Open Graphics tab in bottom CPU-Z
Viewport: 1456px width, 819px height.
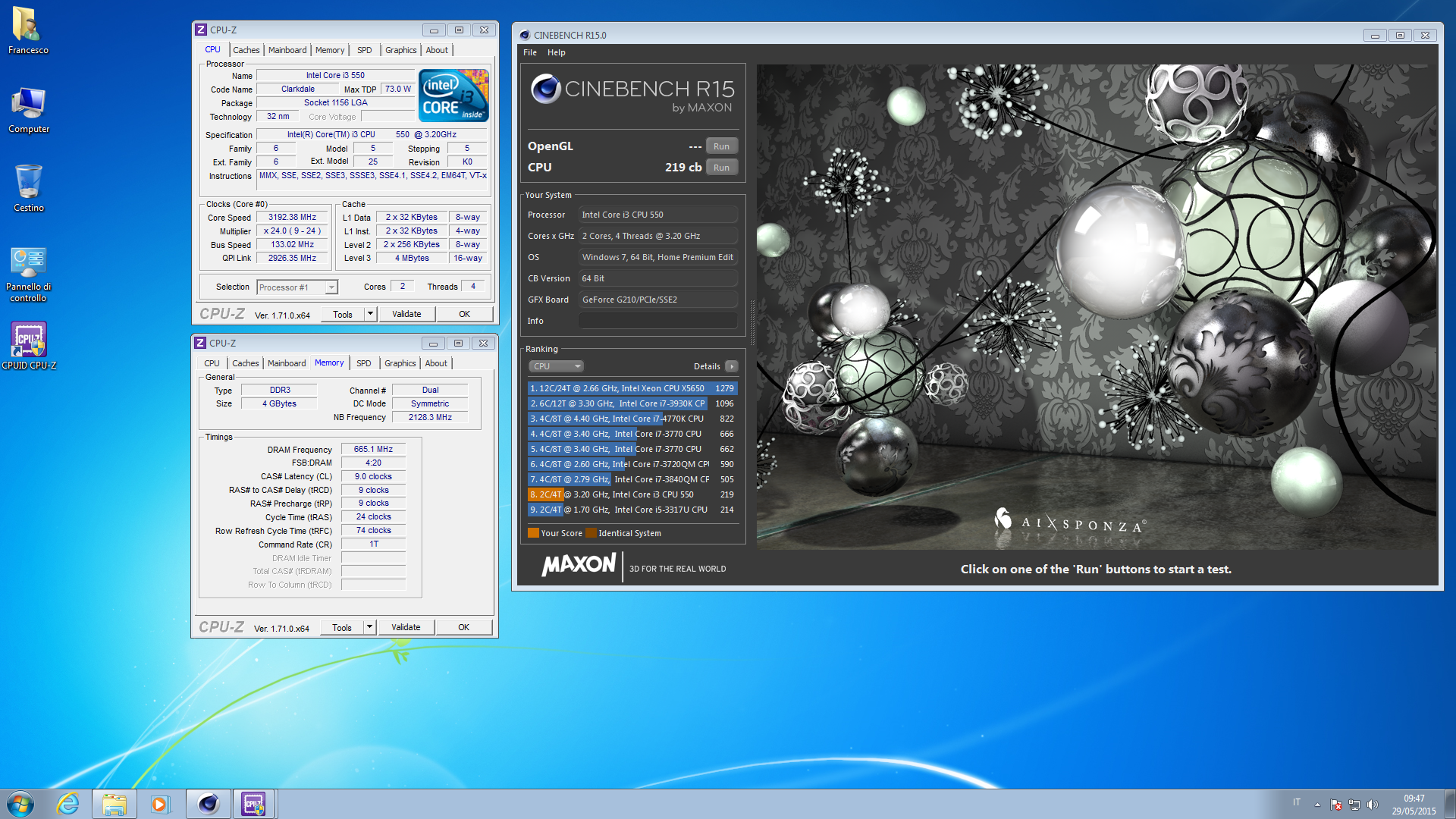(400, 363)
